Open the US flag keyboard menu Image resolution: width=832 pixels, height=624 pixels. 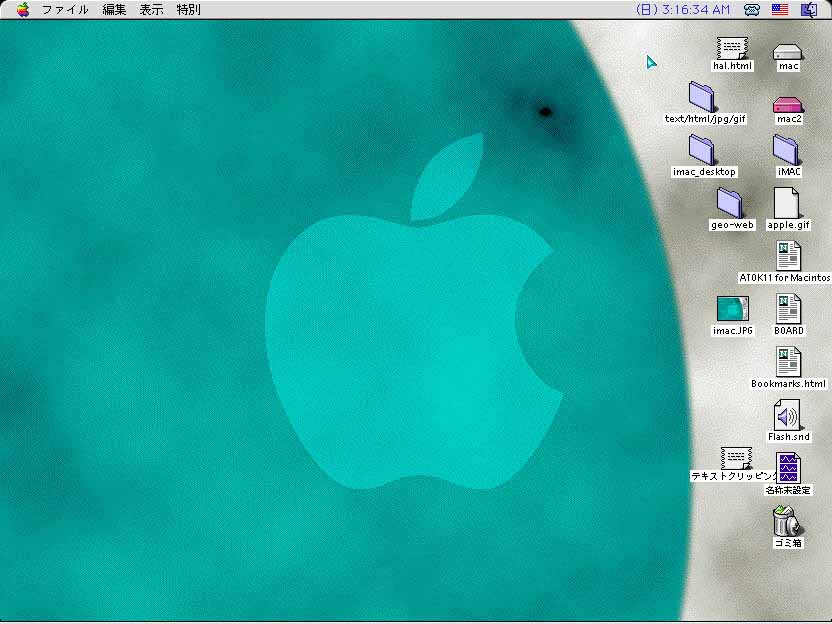click(779, 10)
